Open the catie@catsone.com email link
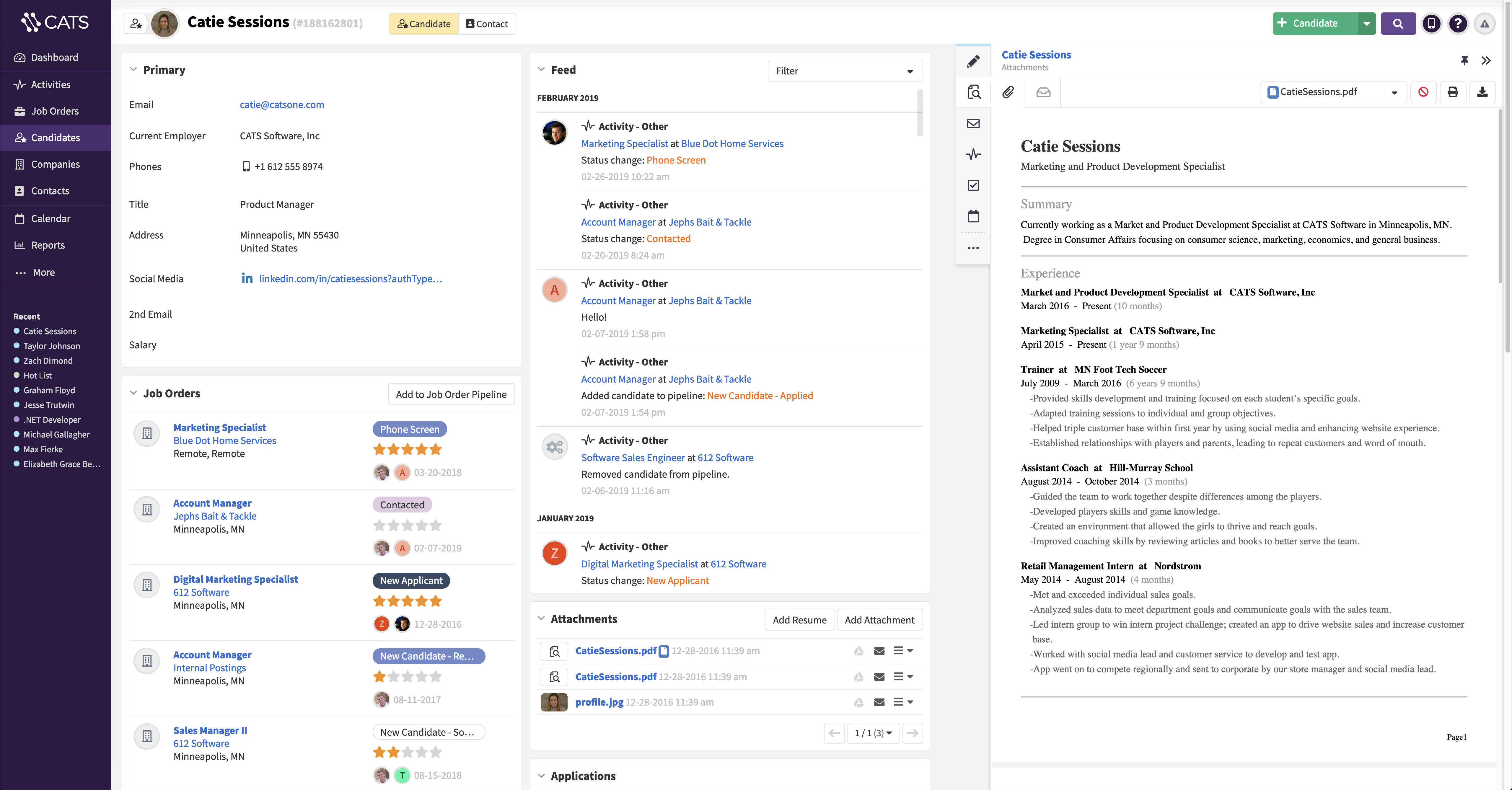The image size is (1512, 790). [x=282, y=105]
